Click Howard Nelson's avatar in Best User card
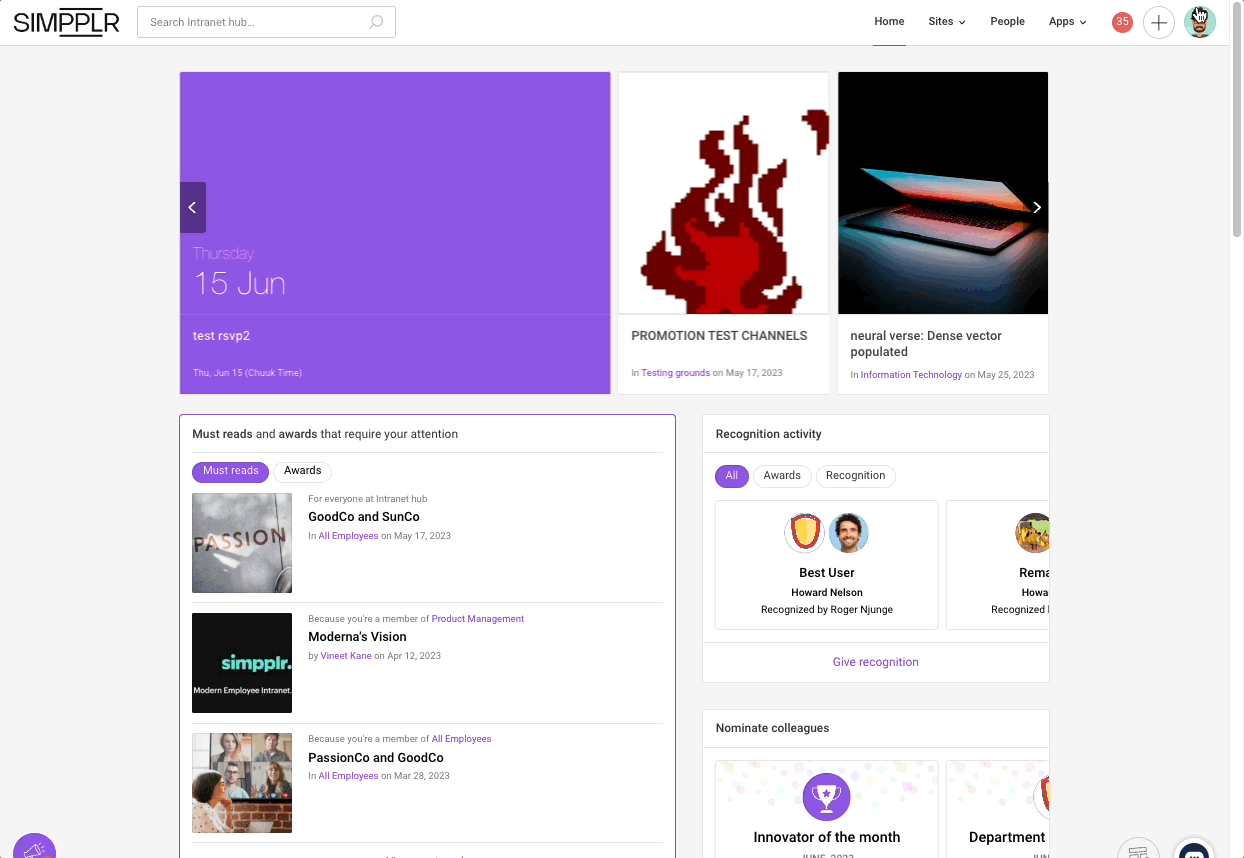 [848, 533]
